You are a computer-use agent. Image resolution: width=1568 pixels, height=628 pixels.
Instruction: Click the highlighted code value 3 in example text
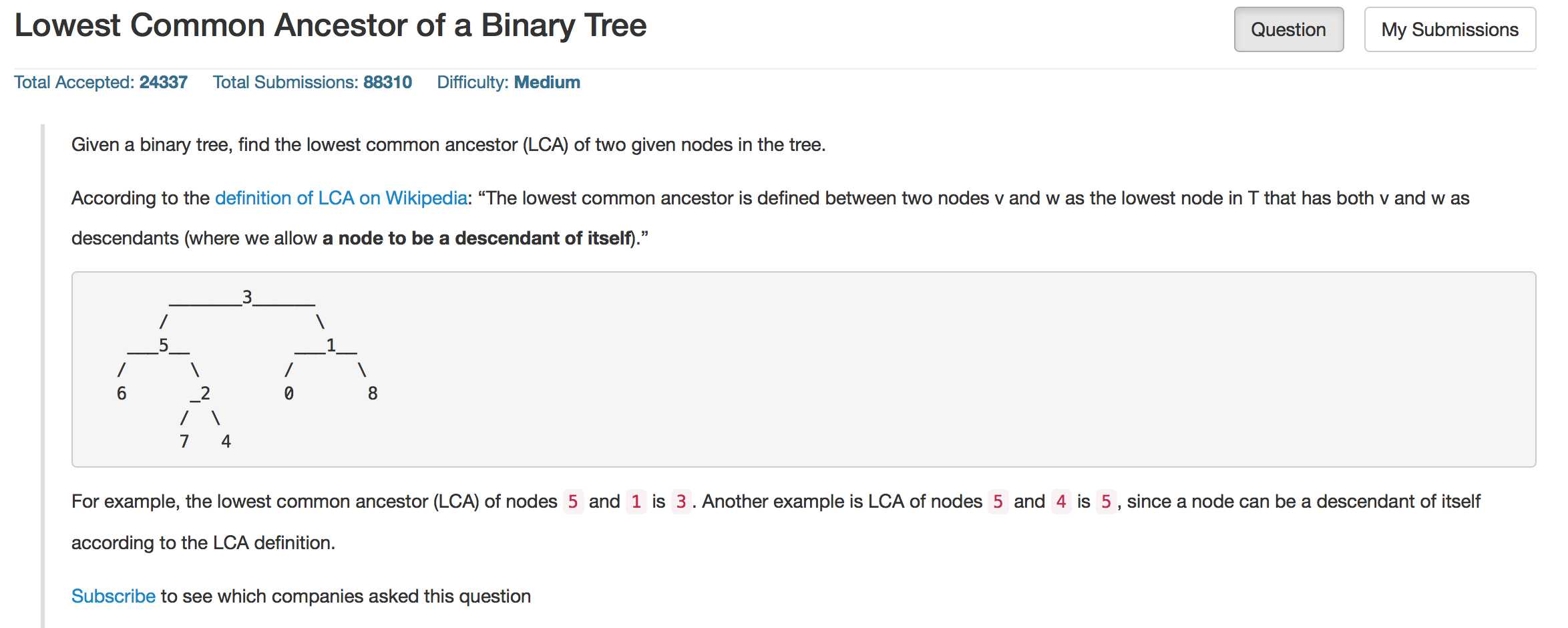point(681,501)
